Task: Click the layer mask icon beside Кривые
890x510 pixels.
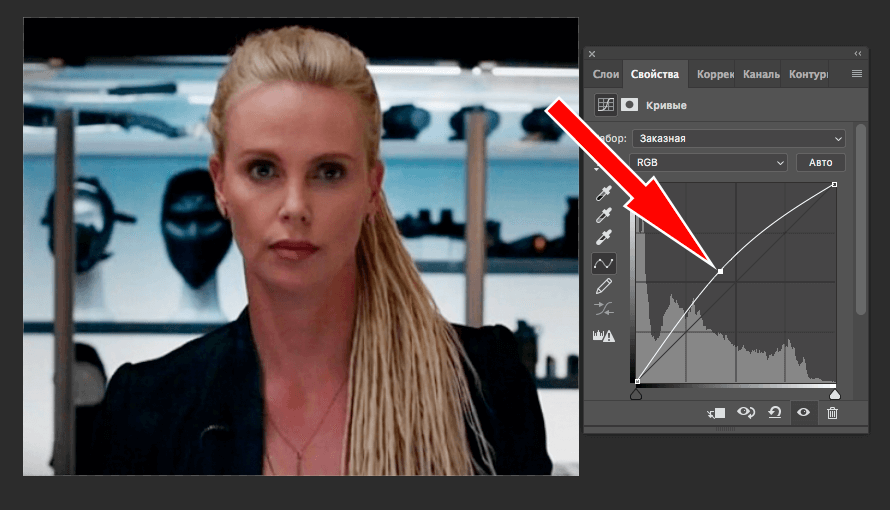Action: tap(629, 105)
